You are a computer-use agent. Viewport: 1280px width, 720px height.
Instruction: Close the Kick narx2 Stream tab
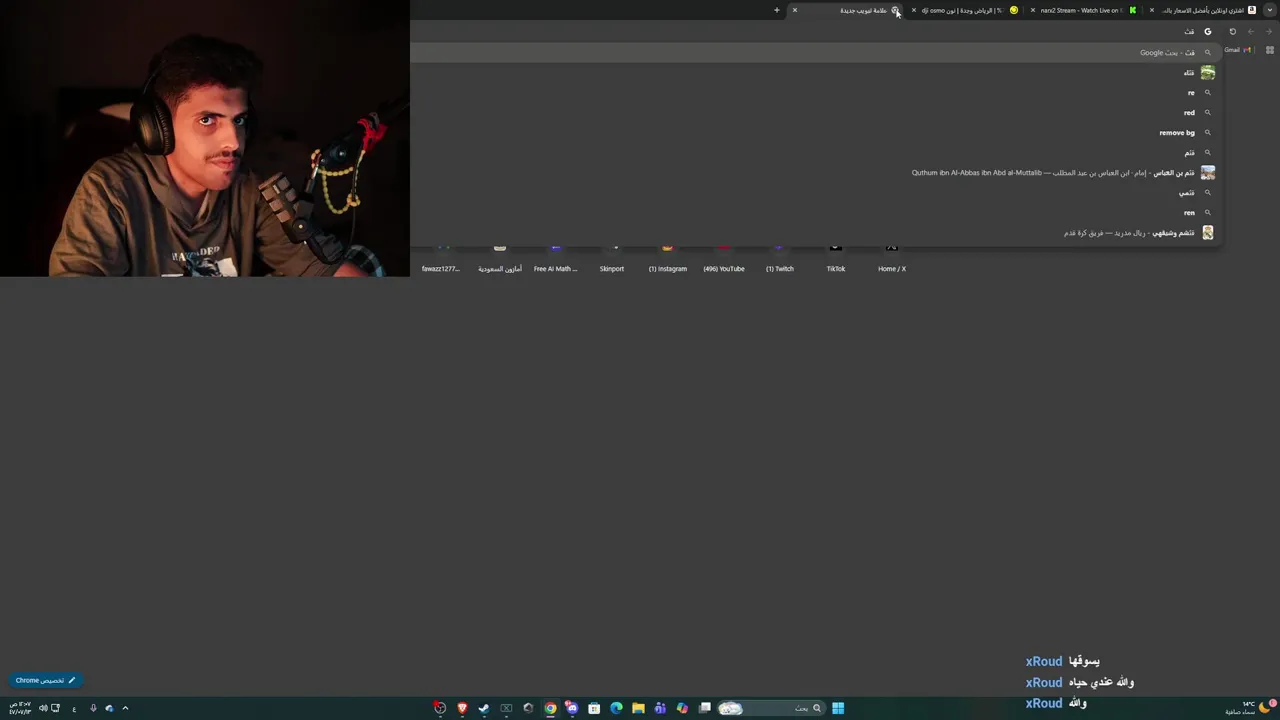pos(1033,10)
